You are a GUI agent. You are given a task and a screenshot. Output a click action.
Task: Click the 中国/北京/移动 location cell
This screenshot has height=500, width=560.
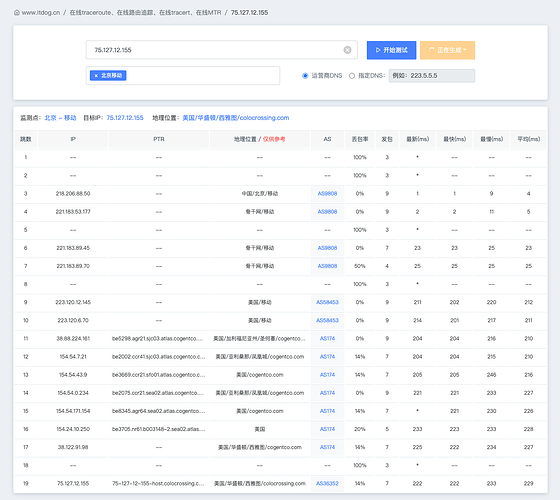(260, 194)
